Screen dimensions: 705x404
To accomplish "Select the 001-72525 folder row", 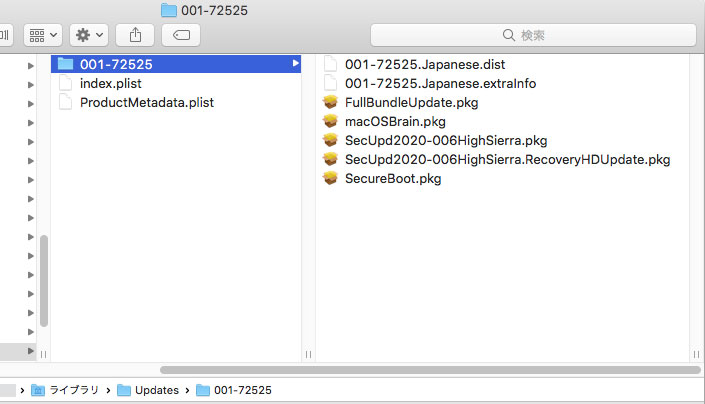I will tap(176, 64).
